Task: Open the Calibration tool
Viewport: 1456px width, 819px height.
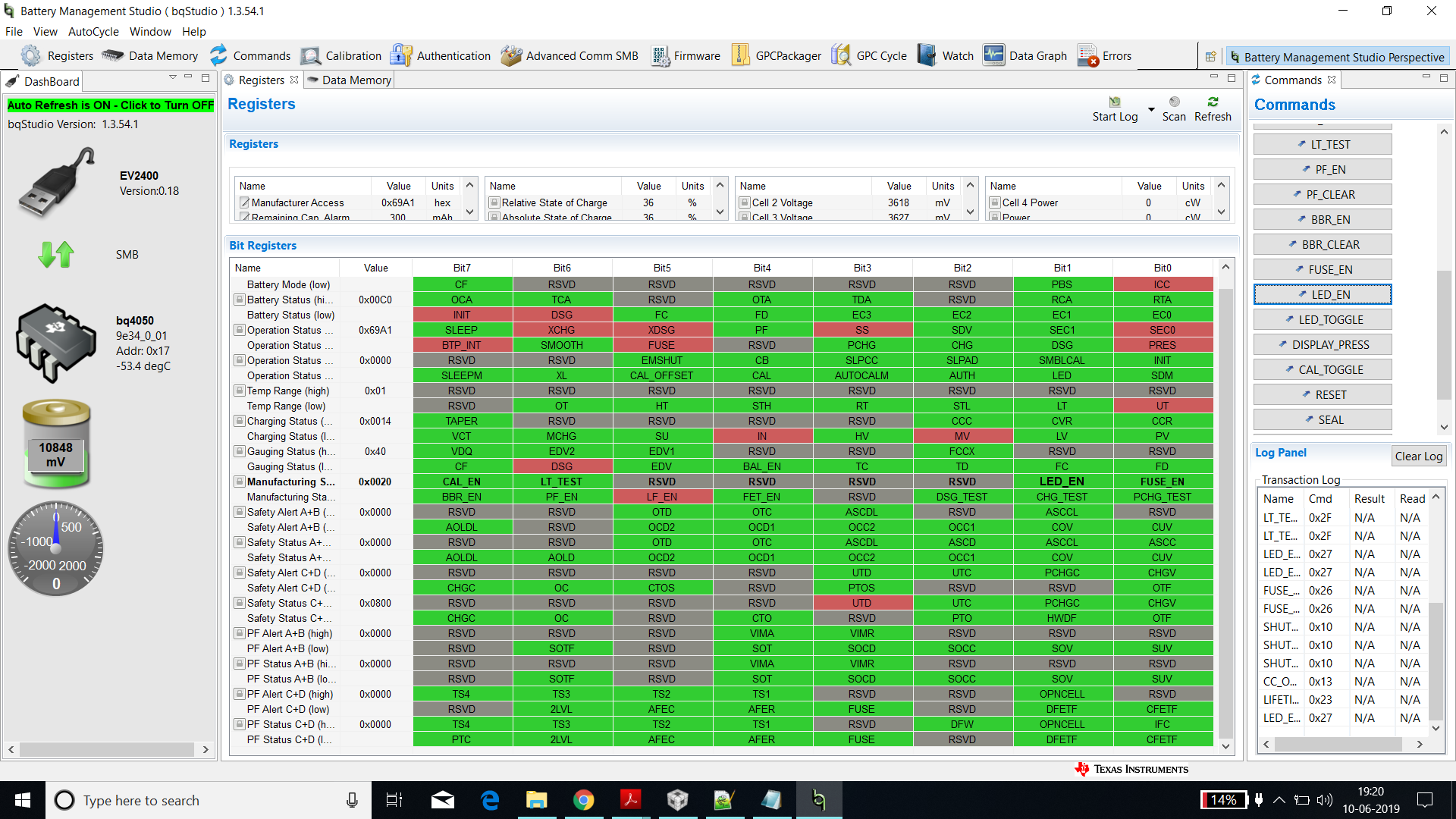Action: click(341, 56)
